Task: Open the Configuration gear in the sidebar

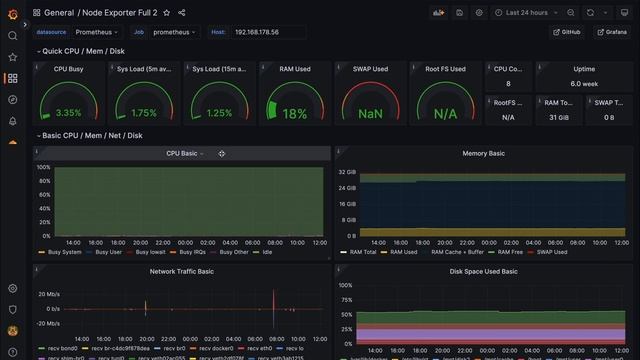Action: (x=13, y=288)
